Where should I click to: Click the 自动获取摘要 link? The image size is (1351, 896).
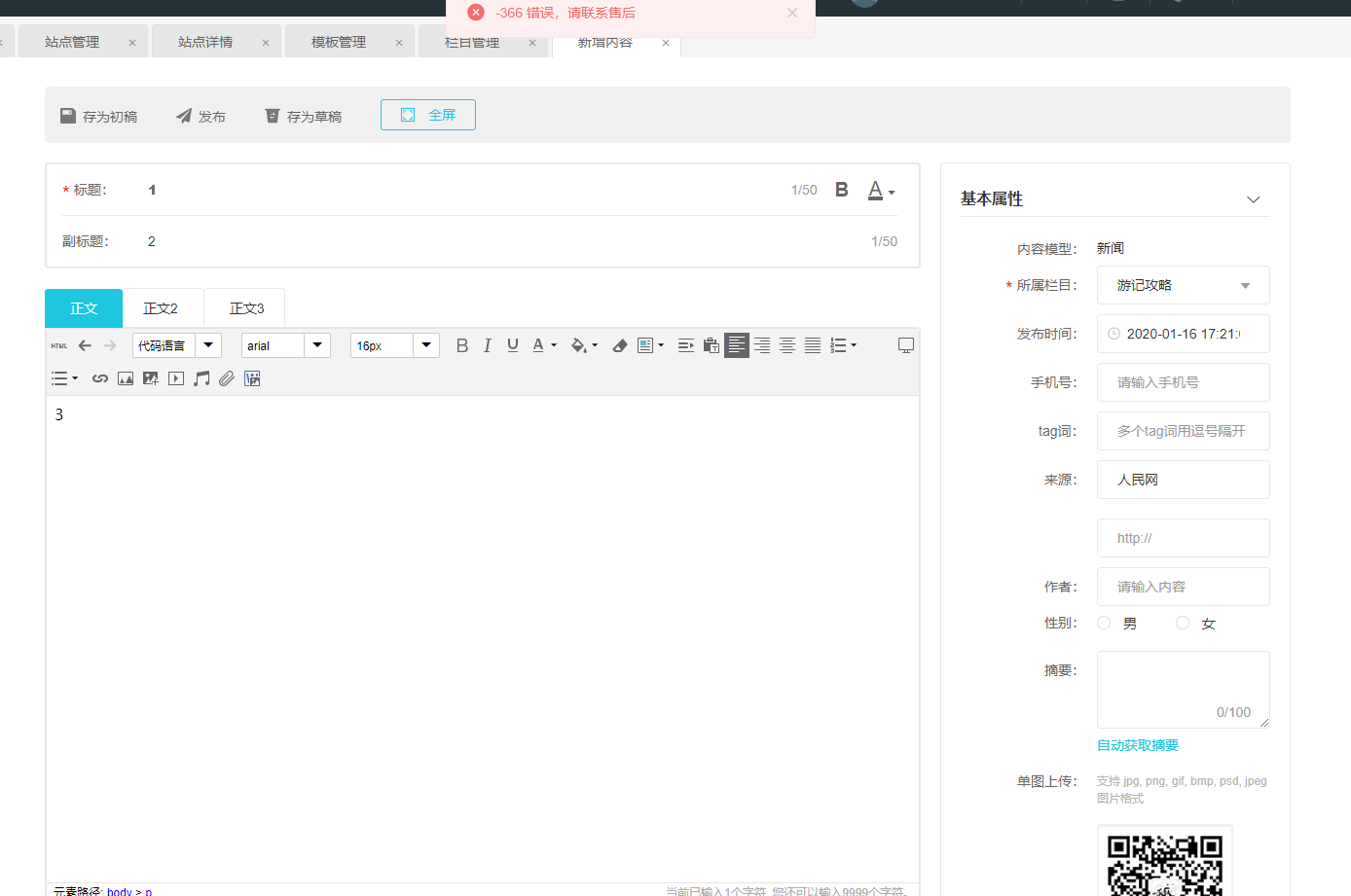point(1137,745)
